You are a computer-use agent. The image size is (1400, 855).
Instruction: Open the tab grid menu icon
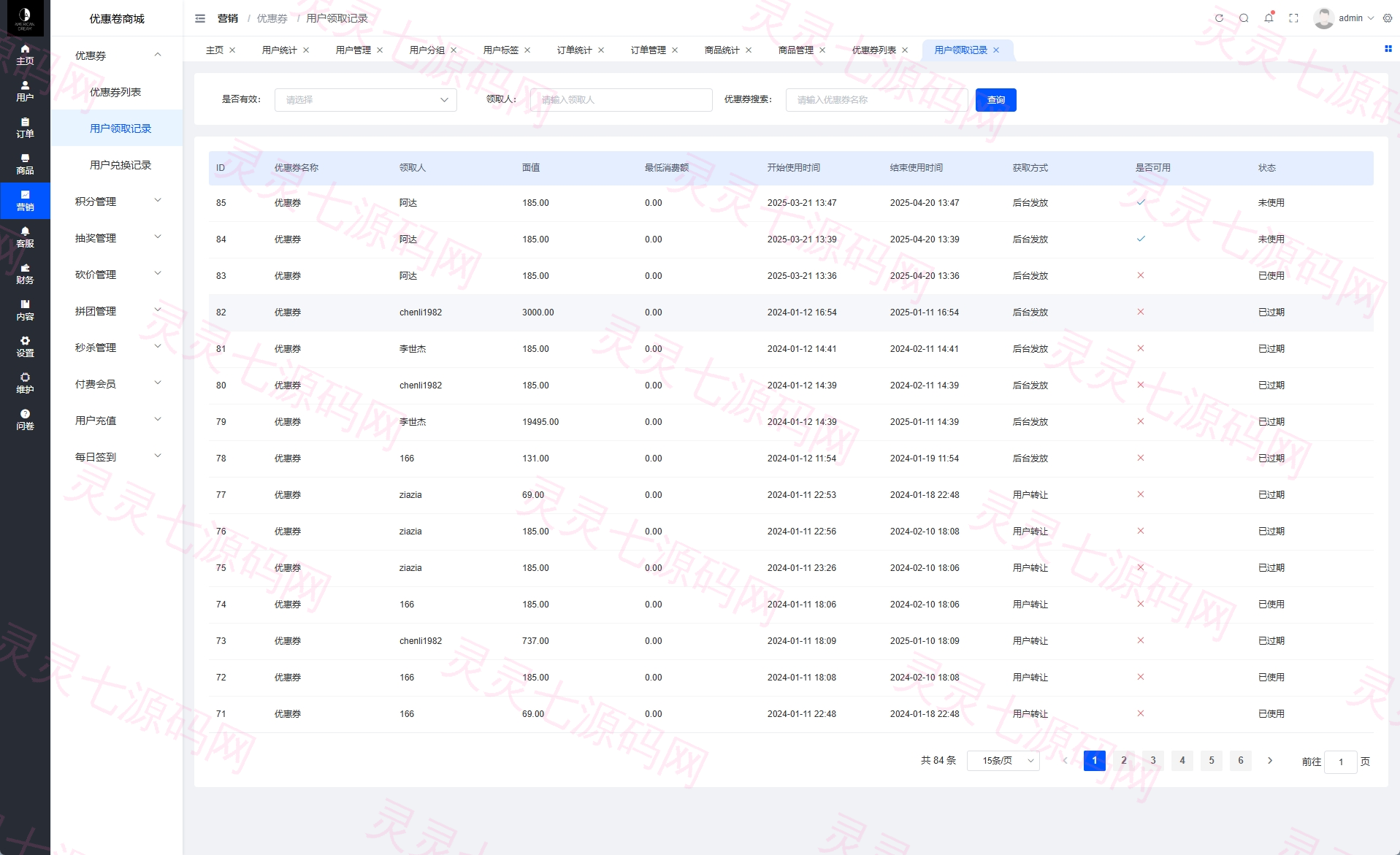coord(1388,49)
